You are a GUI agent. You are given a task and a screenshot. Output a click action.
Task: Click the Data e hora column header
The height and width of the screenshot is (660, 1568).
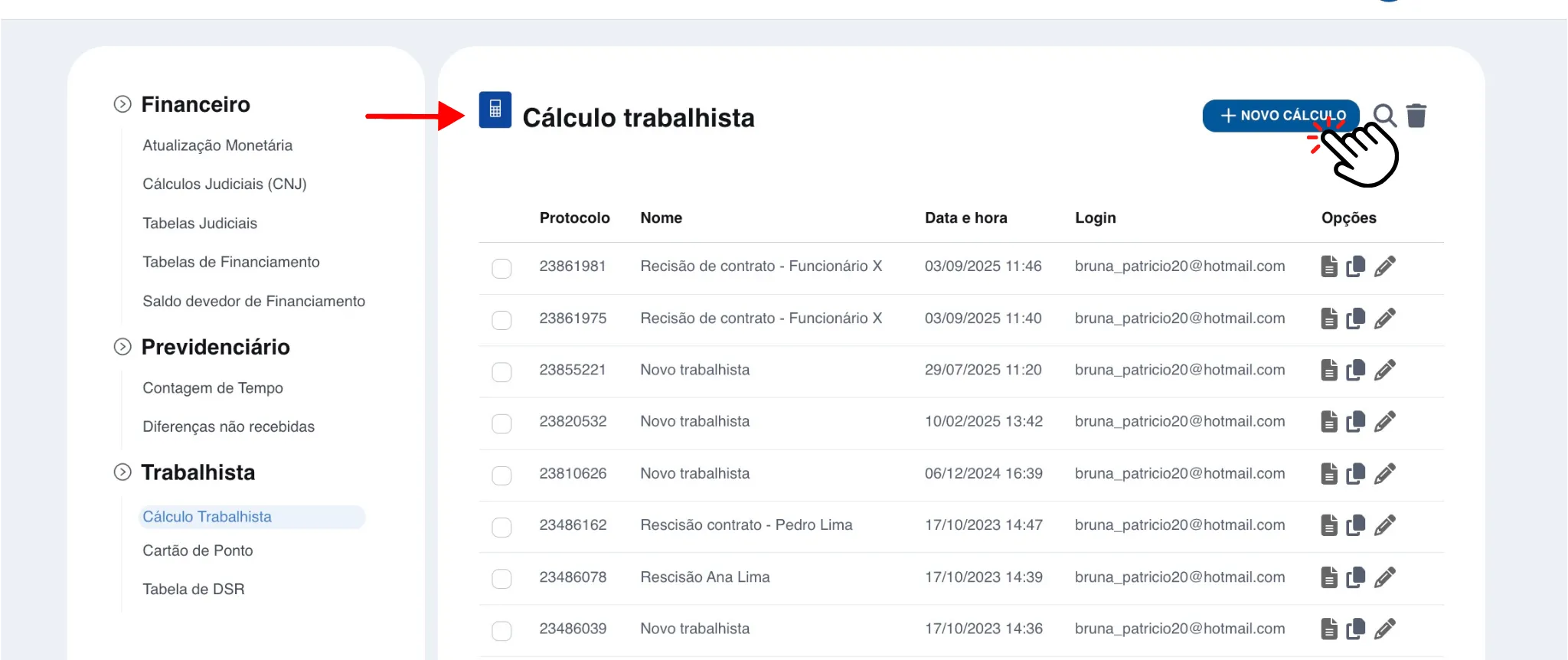[x=965, y=218]
